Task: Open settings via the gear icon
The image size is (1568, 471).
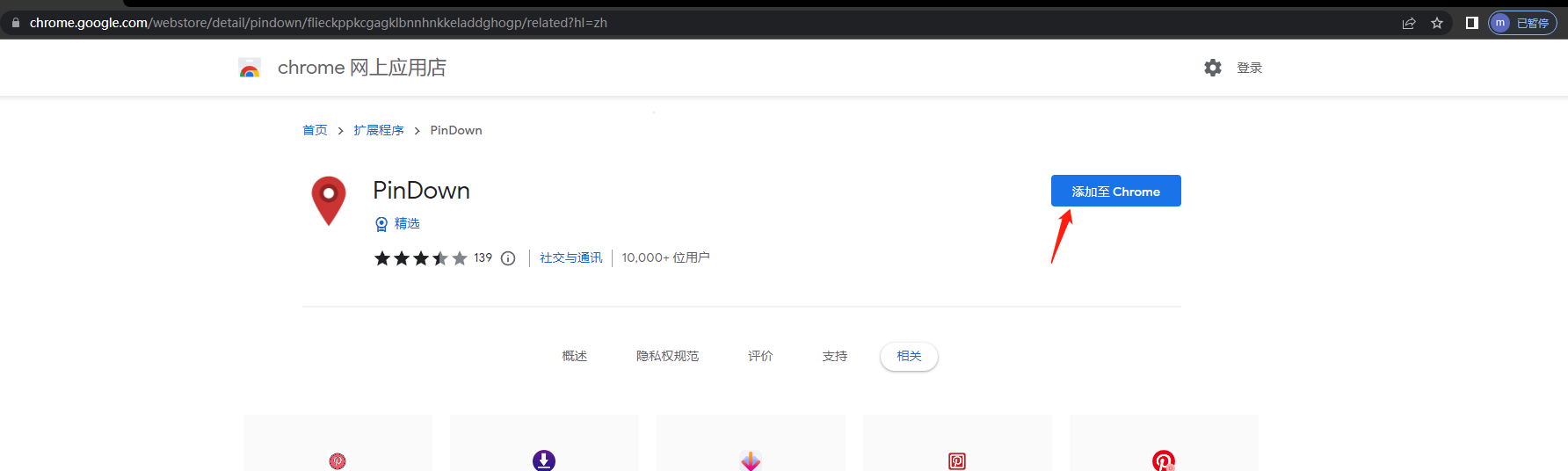Action: coord(1213,68)
